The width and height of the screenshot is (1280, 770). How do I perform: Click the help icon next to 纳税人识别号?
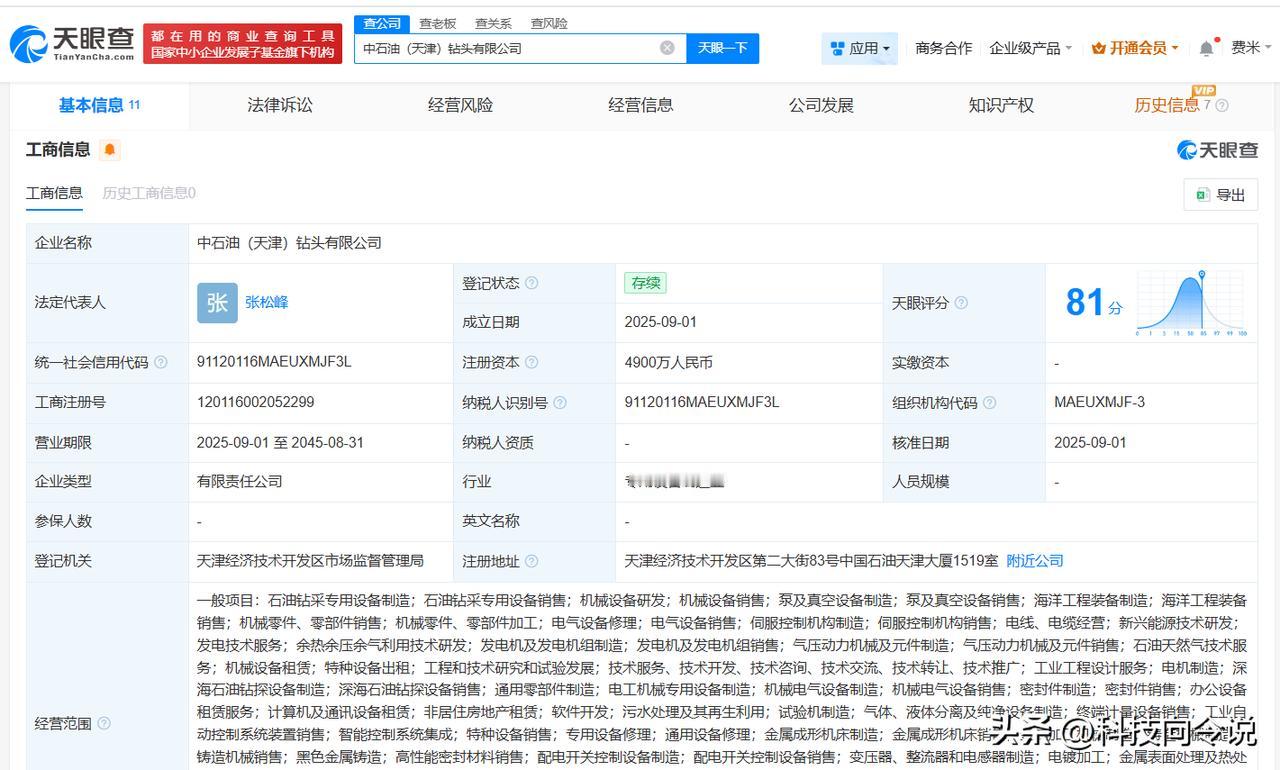tap(560, 402)
